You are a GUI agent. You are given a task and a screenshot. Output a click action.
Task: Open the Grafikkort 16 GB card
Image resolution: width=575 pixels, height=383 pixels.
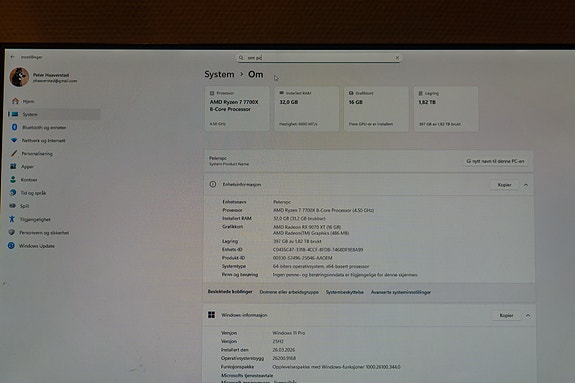pyautogui.click(x=376, y=109)
